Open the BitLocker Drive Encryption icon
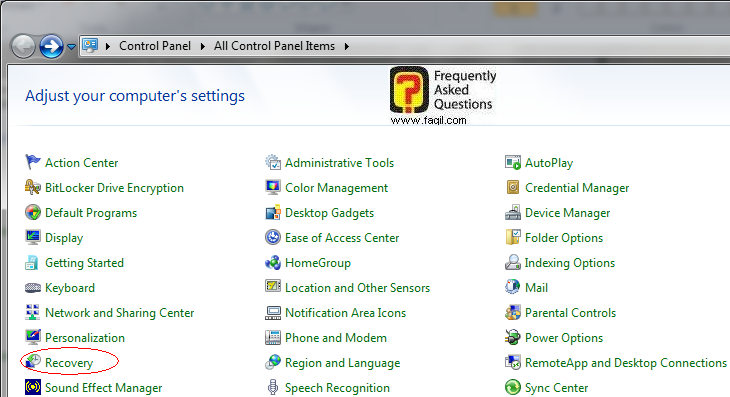 click(x=33, y=188)
